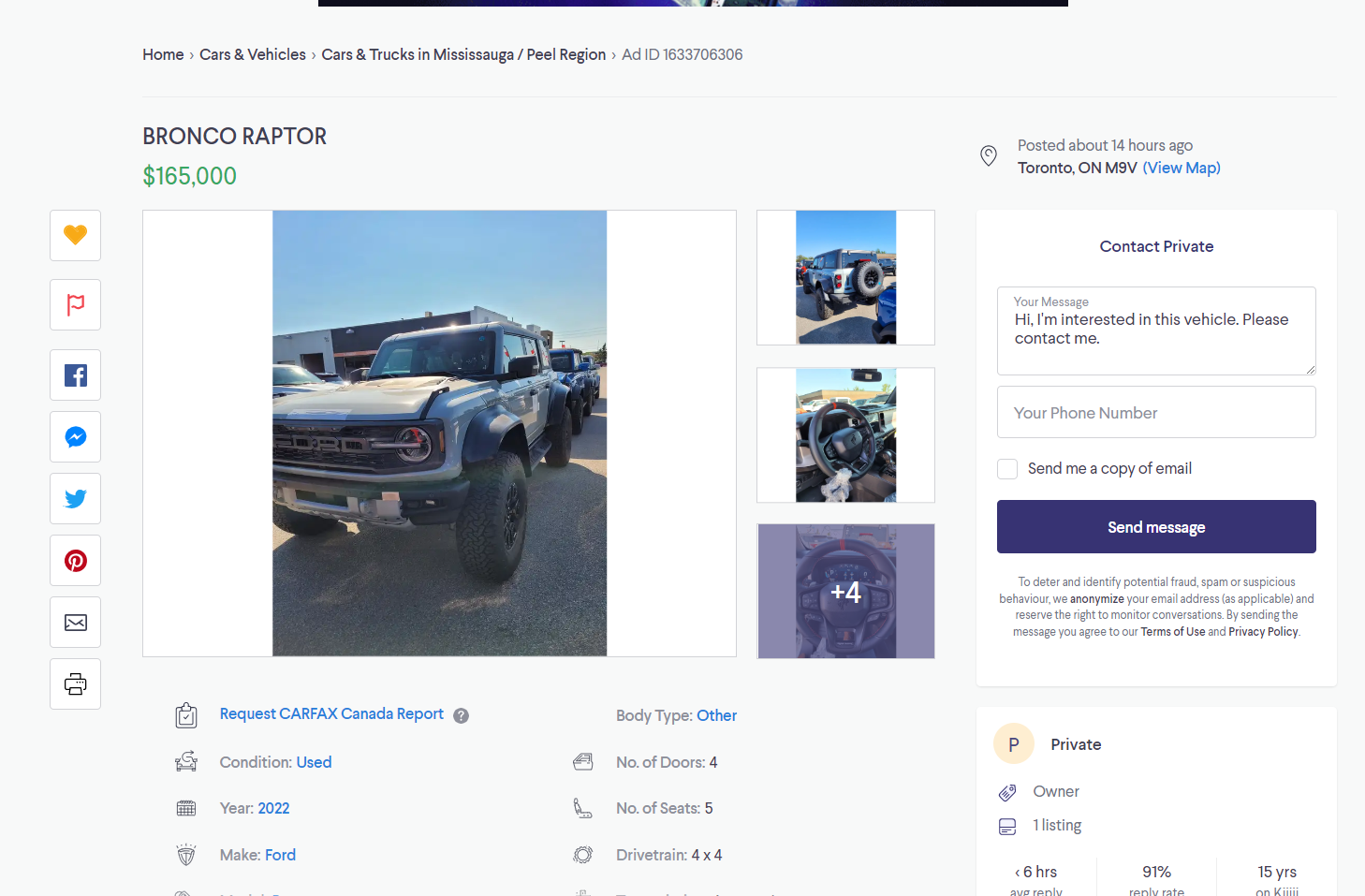Click the Private seller name
Image resolution: width=1365 pixels, height=896 pixels.
(1076, 744)
